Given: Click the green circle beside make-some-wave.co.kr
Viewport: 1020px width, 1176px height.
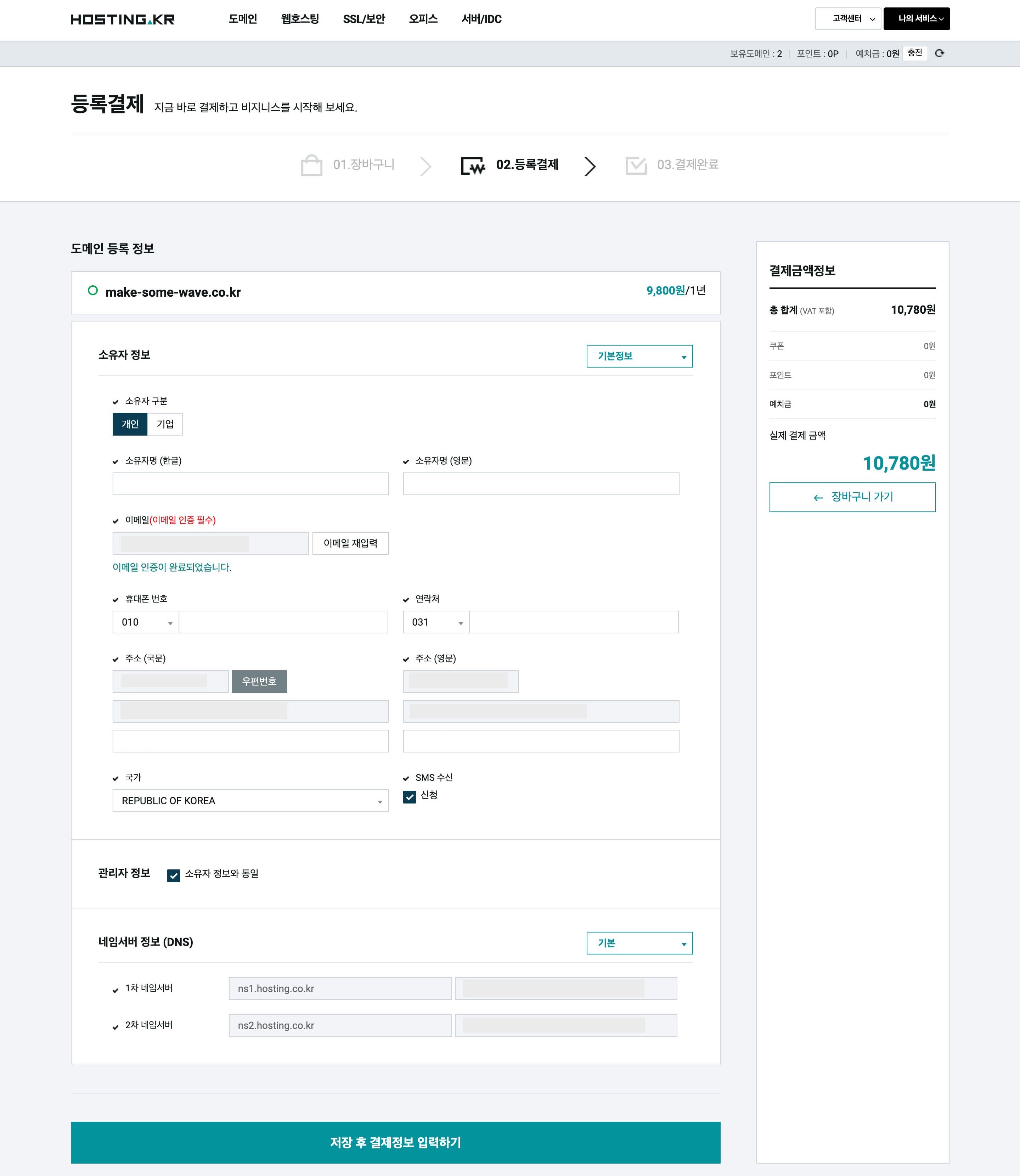Looking at the screenshot, I should click(93, 291).
